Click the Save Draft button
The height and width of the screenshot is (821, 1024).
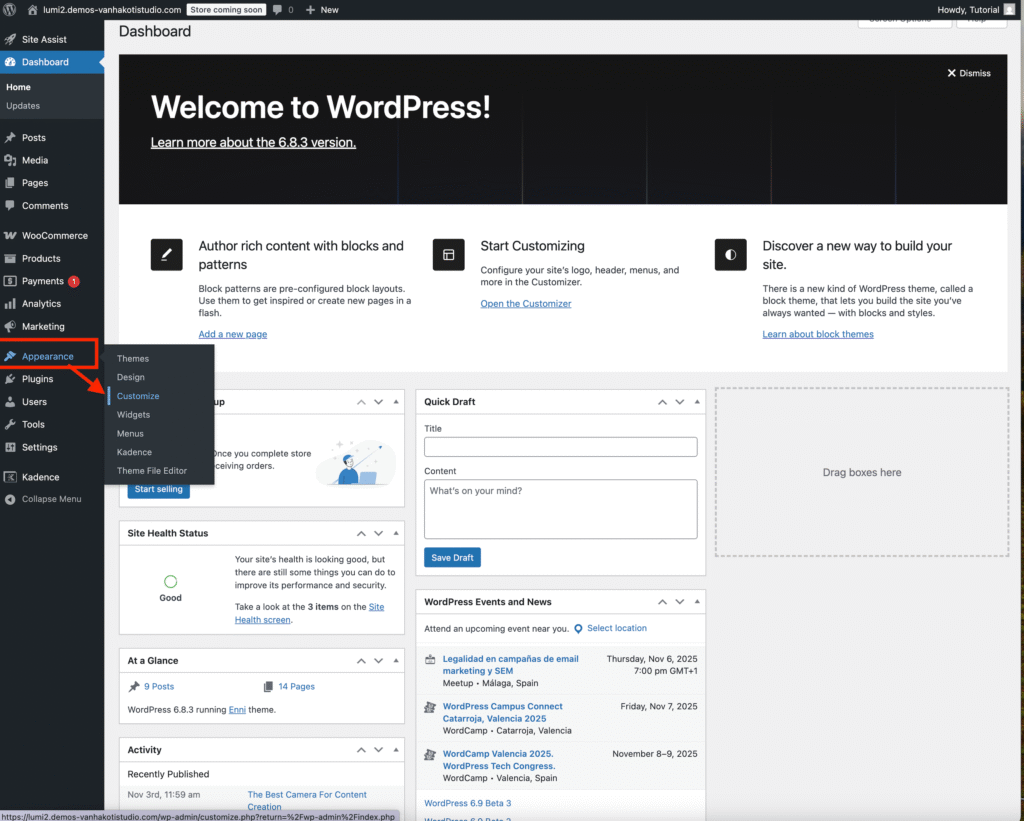(452, 557)
